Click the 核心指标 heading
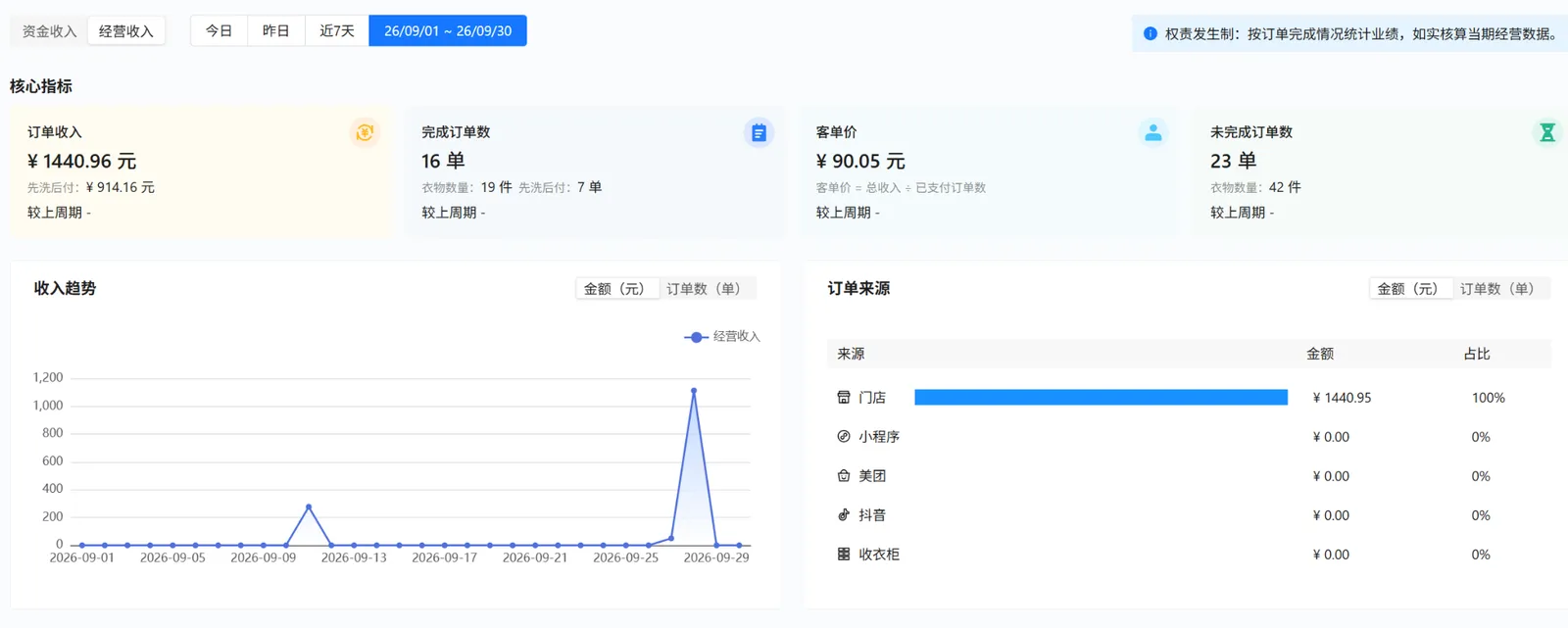Image resolution: width=1568 pixels, height=628 pixels. (x=41, y=86)
